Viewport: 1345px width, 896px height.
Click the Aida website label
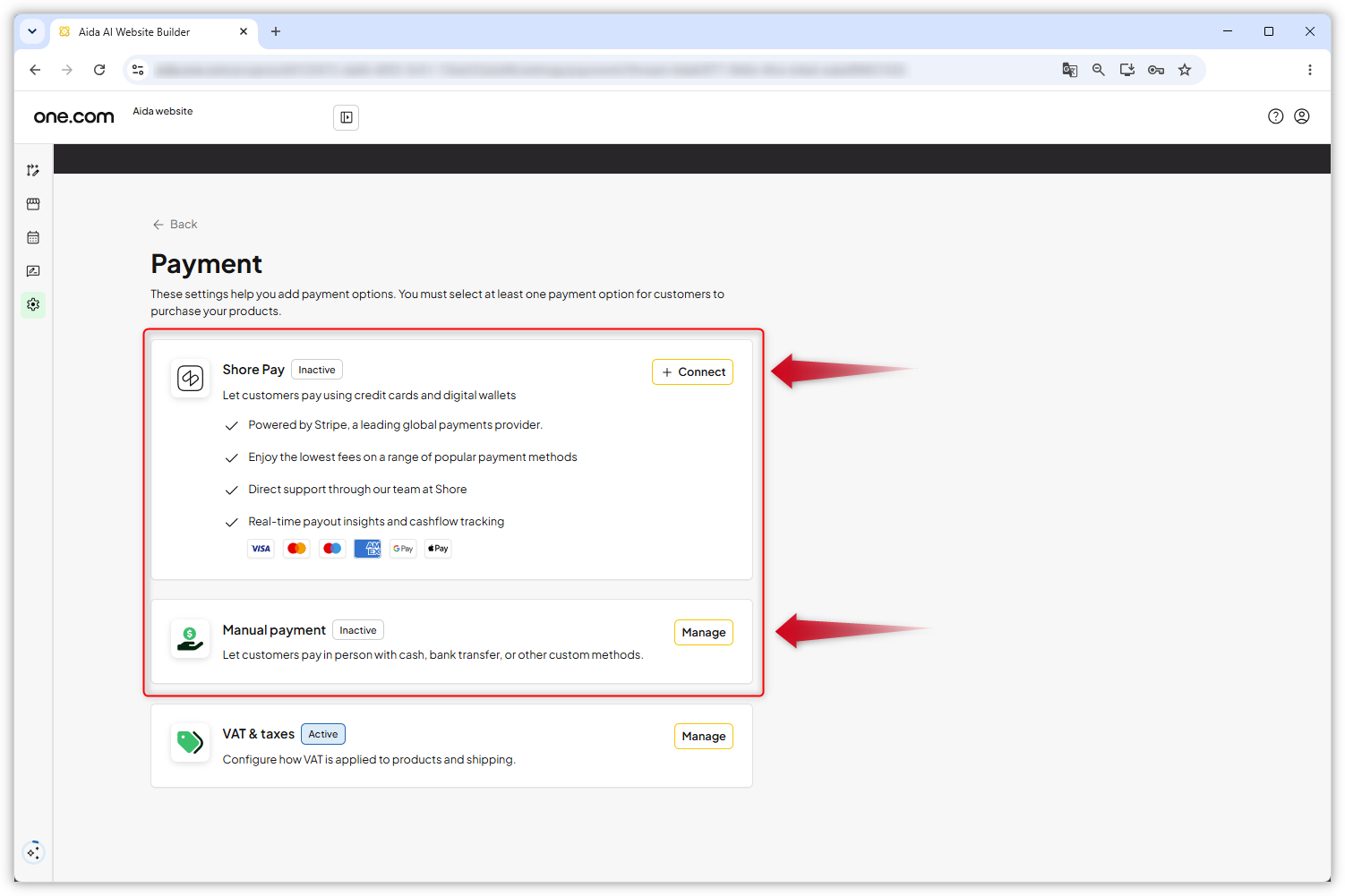[163, 111]
